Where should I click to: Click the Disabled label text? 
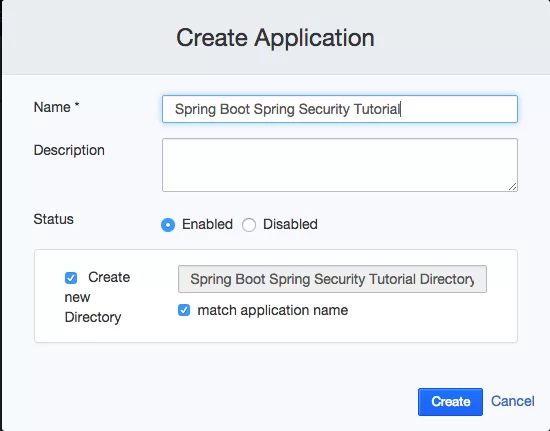pos(290,224)
